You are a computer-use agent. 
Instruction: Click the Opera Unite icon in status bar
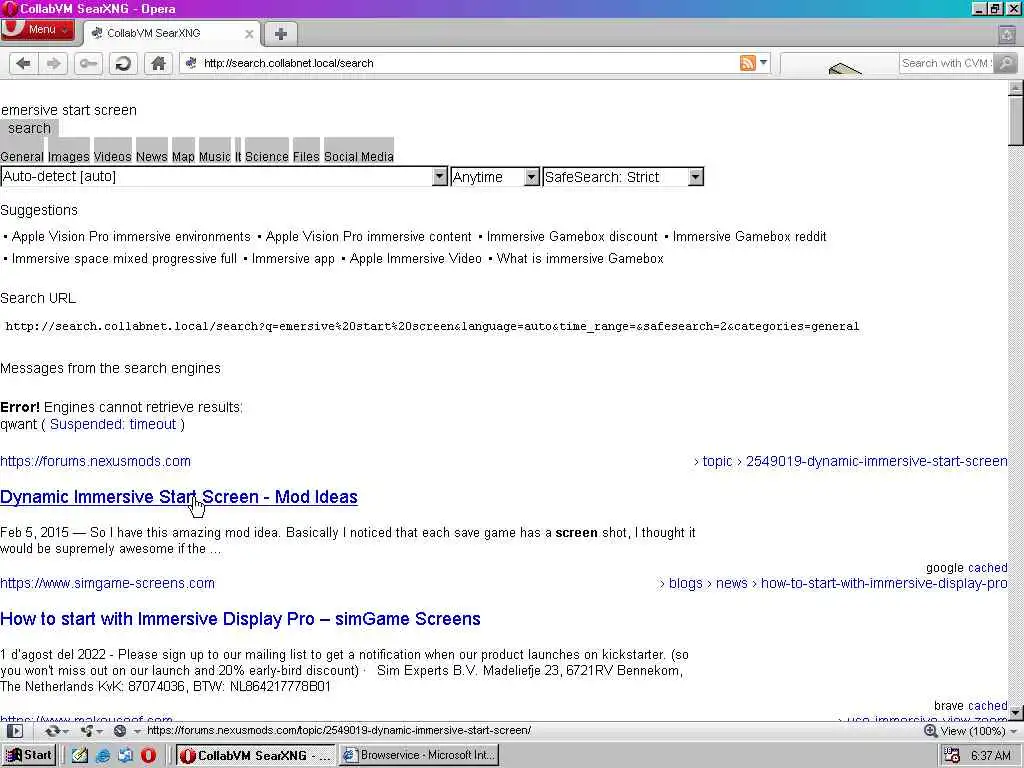(x=89, y=731)
